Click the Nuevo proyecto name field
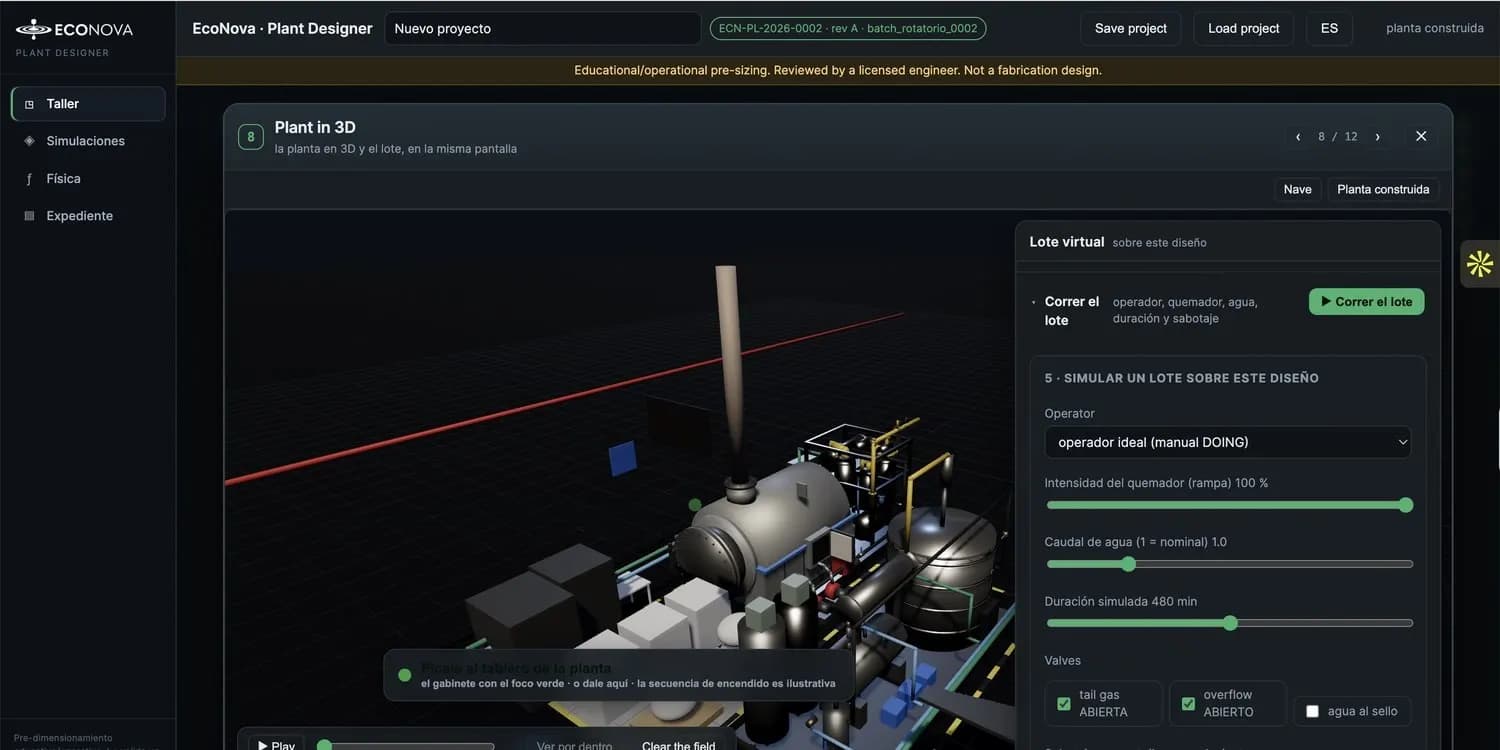 click(x=542, y=28)
